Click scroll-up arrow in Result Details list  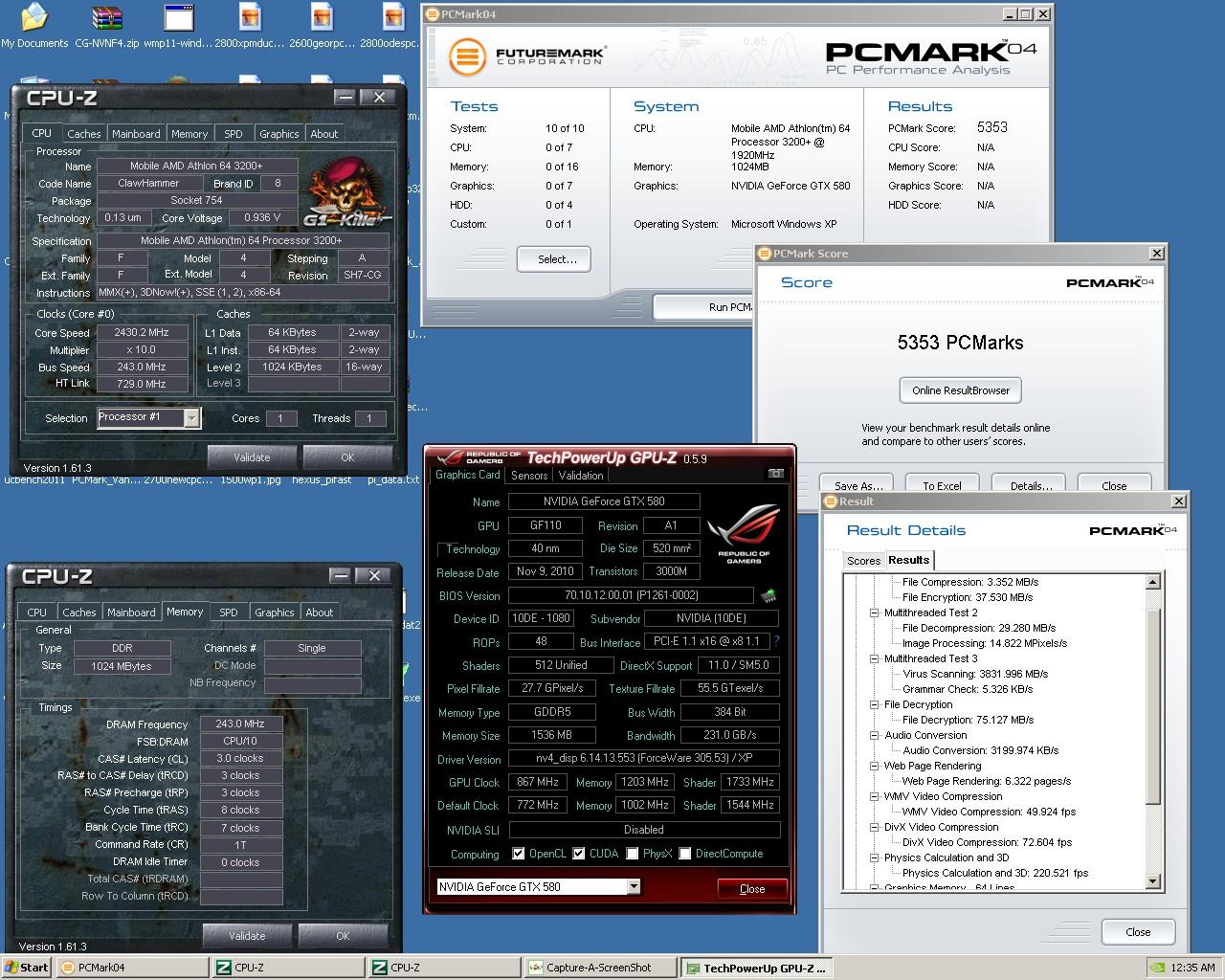[x=1153, y=582]
